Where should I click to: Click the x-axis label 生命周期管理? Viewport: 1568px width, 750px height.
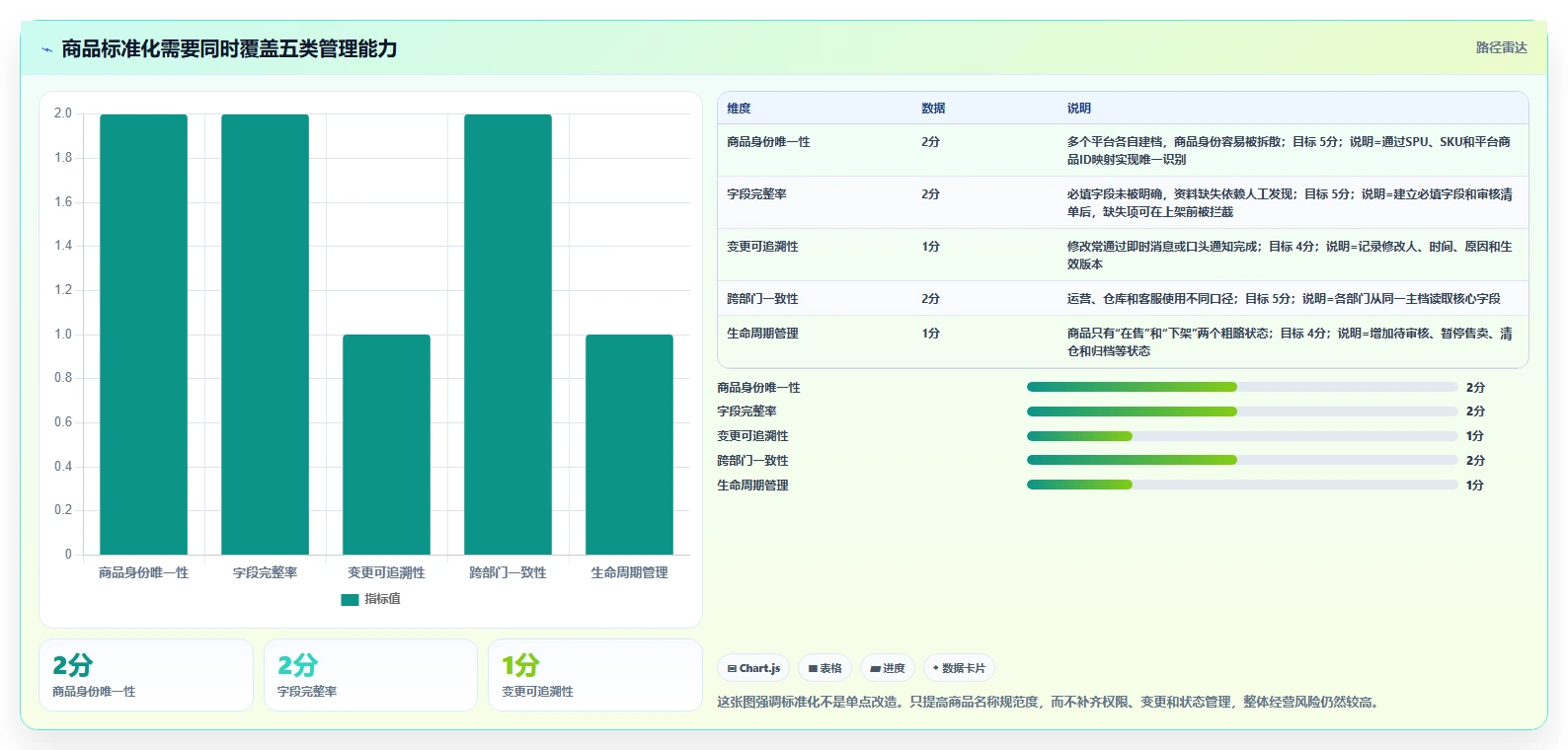(x=629, y=572)
